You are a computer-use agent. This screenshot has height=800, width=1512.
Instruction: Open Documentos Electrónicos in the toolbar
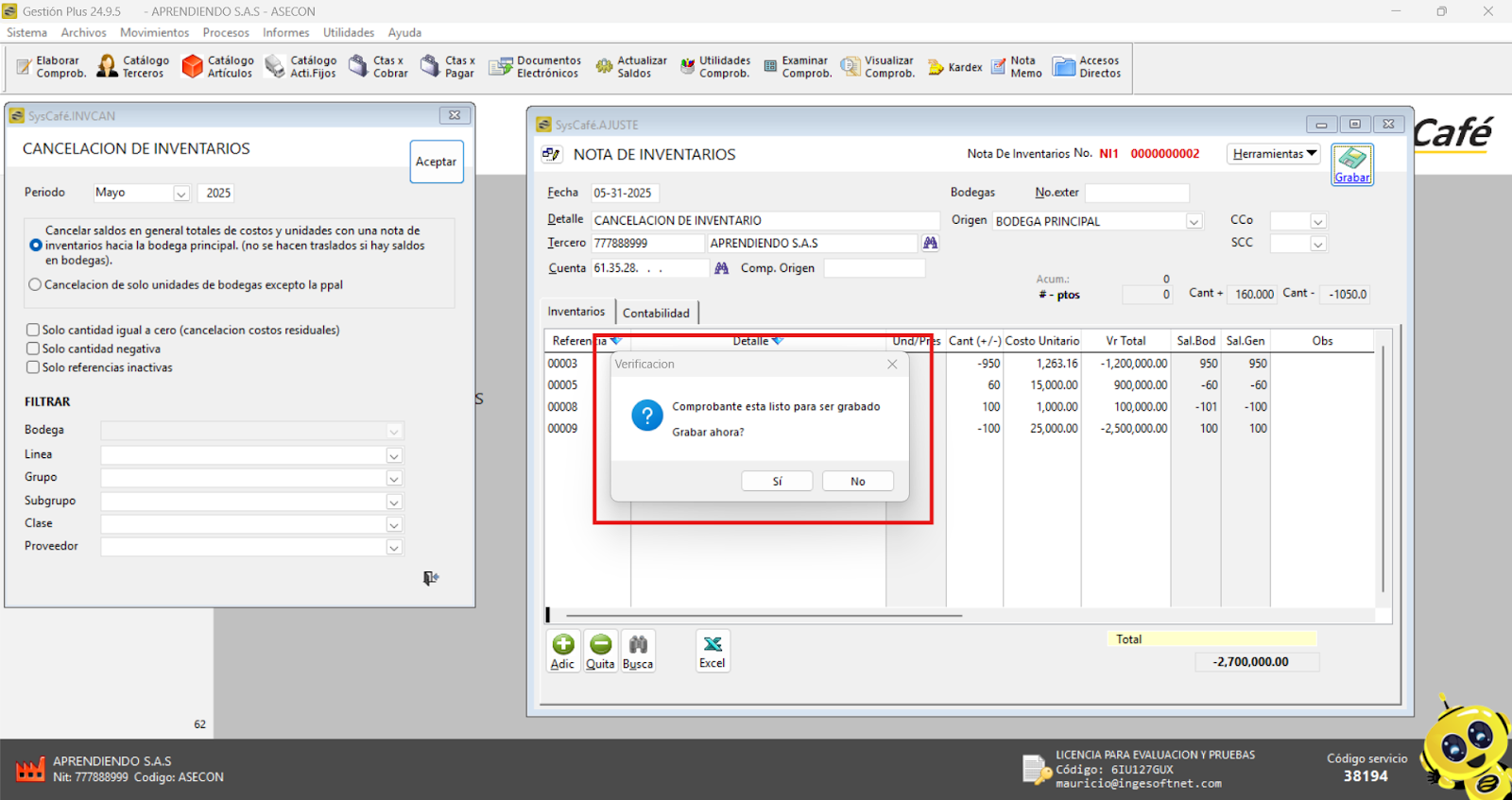click(535, 66)
